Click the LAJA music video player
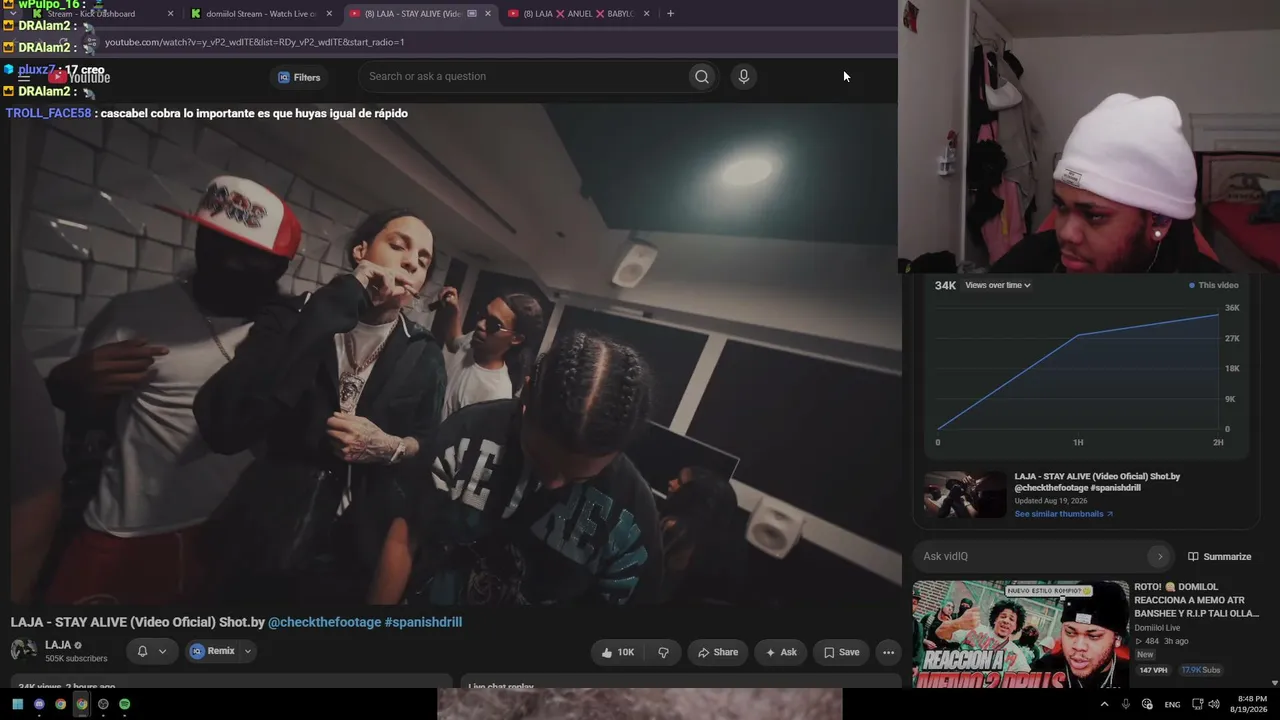The width and height of the screenshot is (1280, 720). [456, 352]
